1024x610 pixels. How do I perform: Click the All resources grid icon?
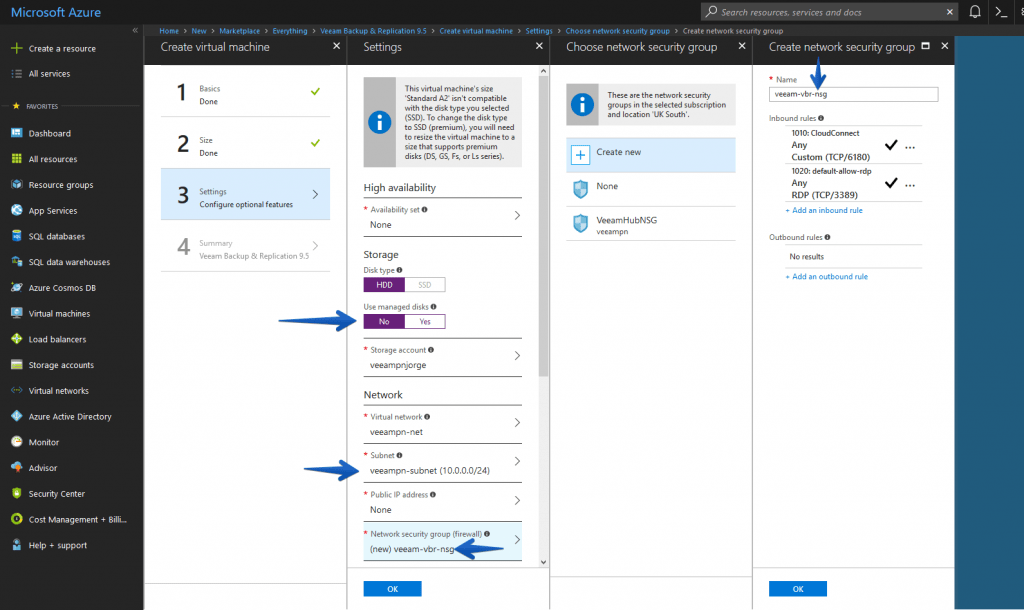pyautogui.click(x=17, y=159)
